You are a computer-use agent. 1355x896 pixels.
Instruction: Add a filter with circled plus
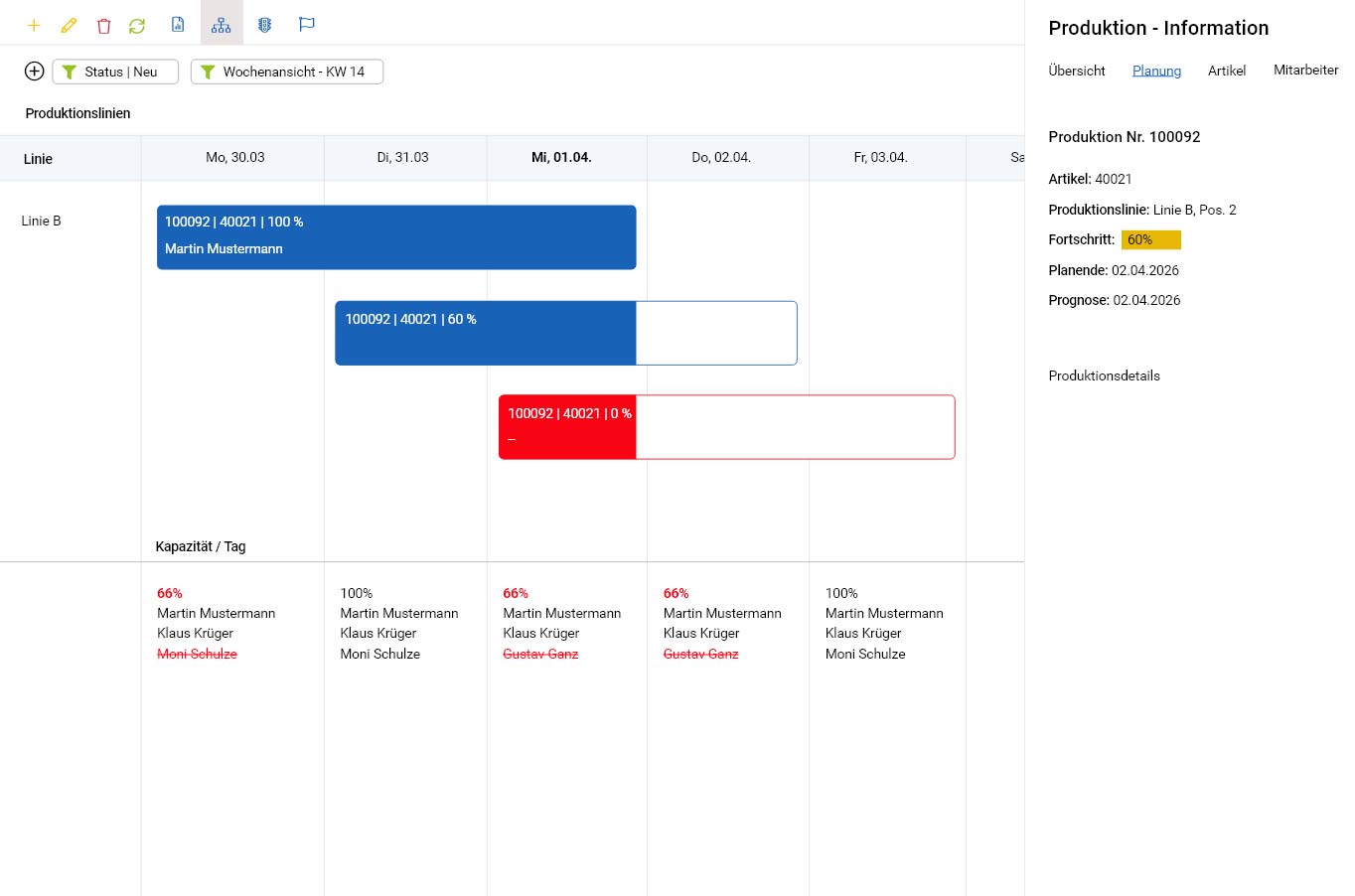coord(34,71)
